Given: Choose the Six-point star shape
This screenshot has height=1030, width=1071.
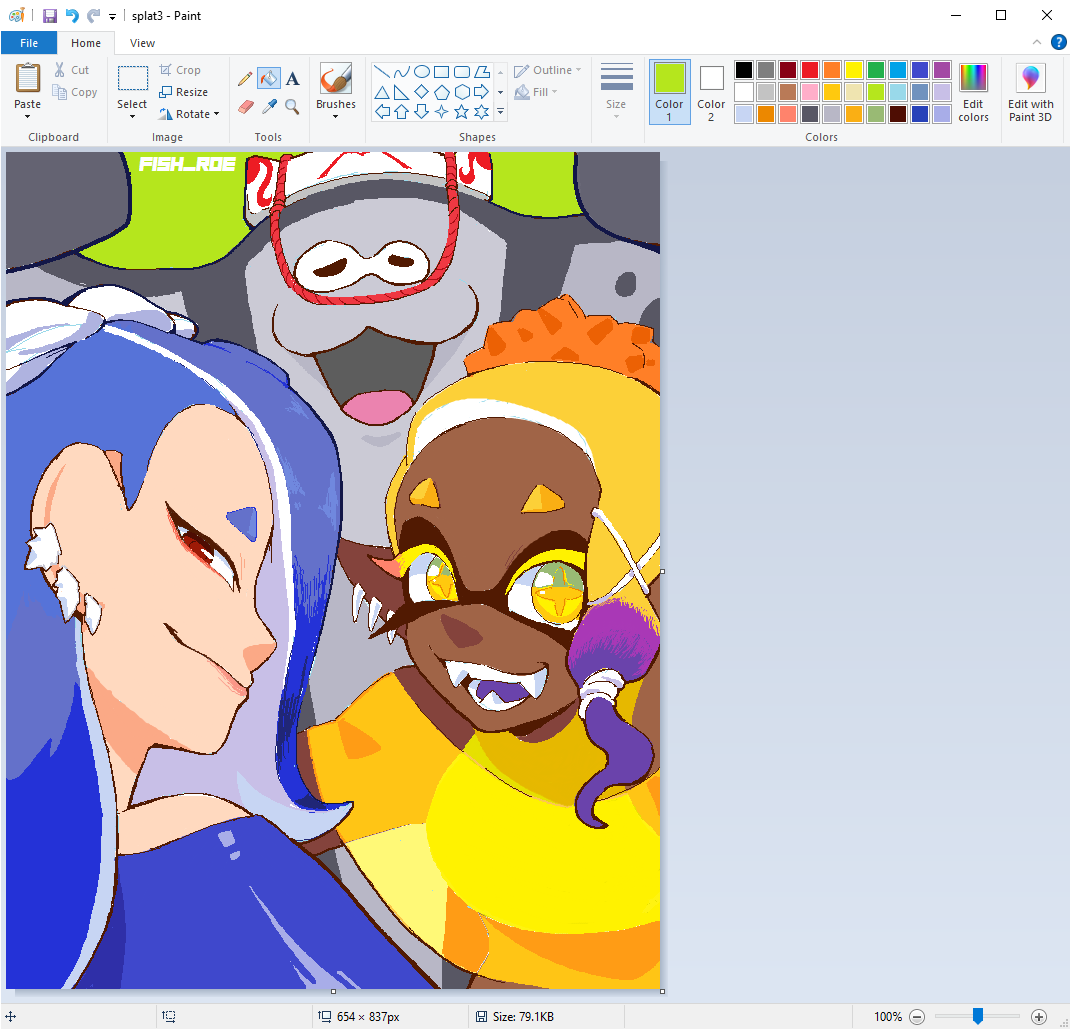Looking at the screenshot, I should click(x=482, y=112).
